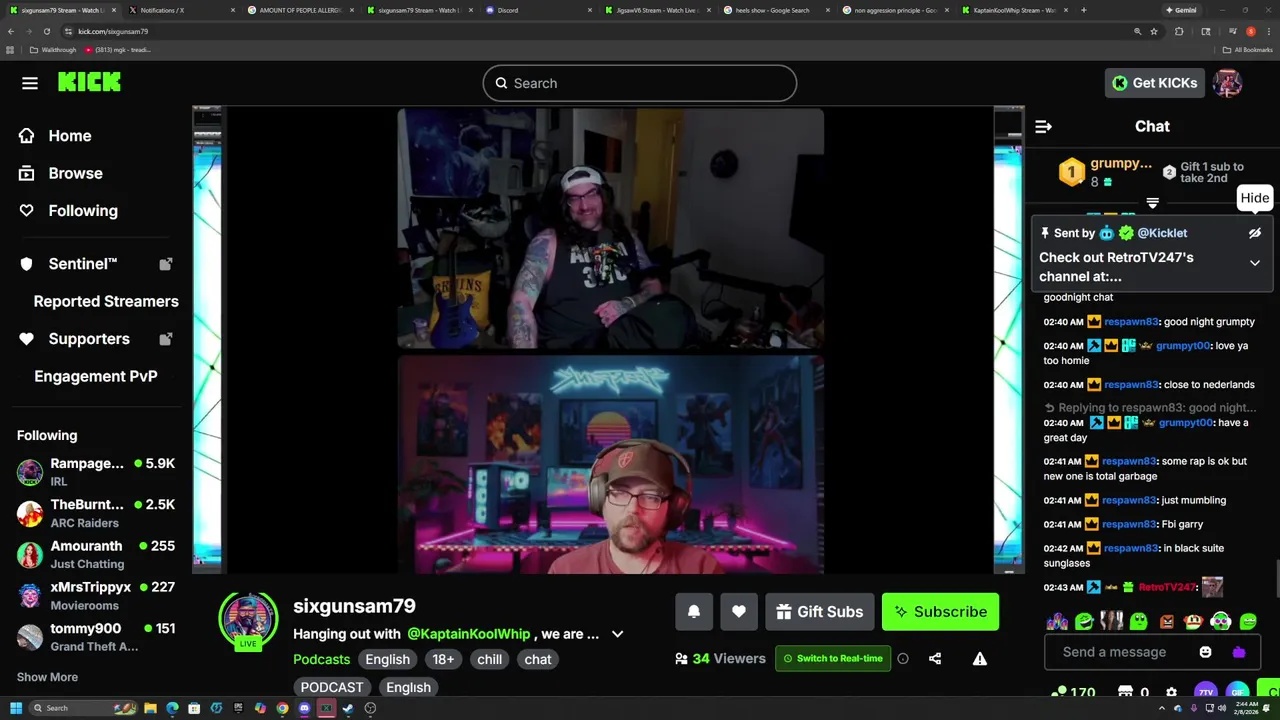Click the Kick logo
Screen dimensions: 1280x720
click(89, 83)
